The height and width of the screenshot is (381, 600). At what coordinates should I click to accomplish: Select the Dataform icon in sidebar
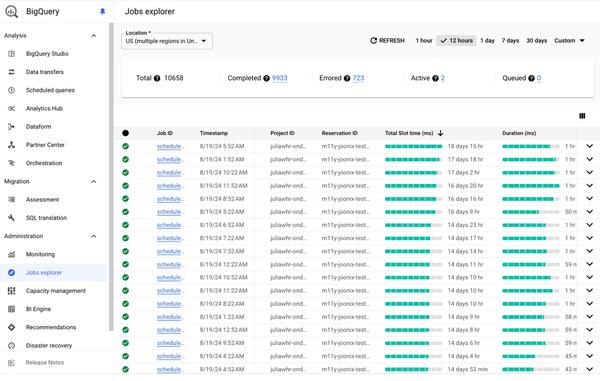click(x=11, y=127)
